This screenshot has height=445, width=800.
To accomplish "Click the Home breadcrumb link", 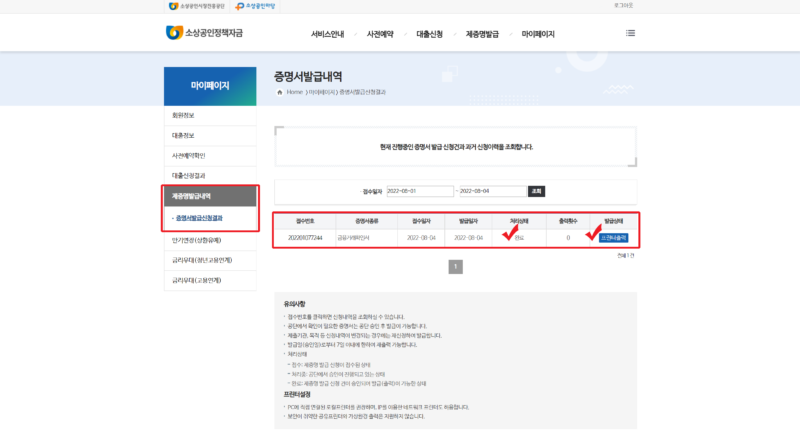I will point(294,92).
